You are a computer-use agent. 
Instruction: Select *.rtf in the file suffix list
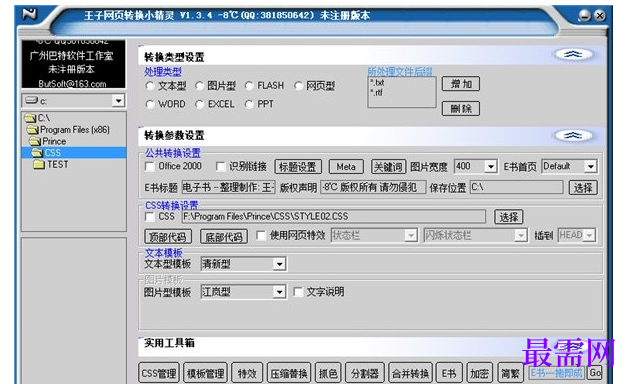376,93
